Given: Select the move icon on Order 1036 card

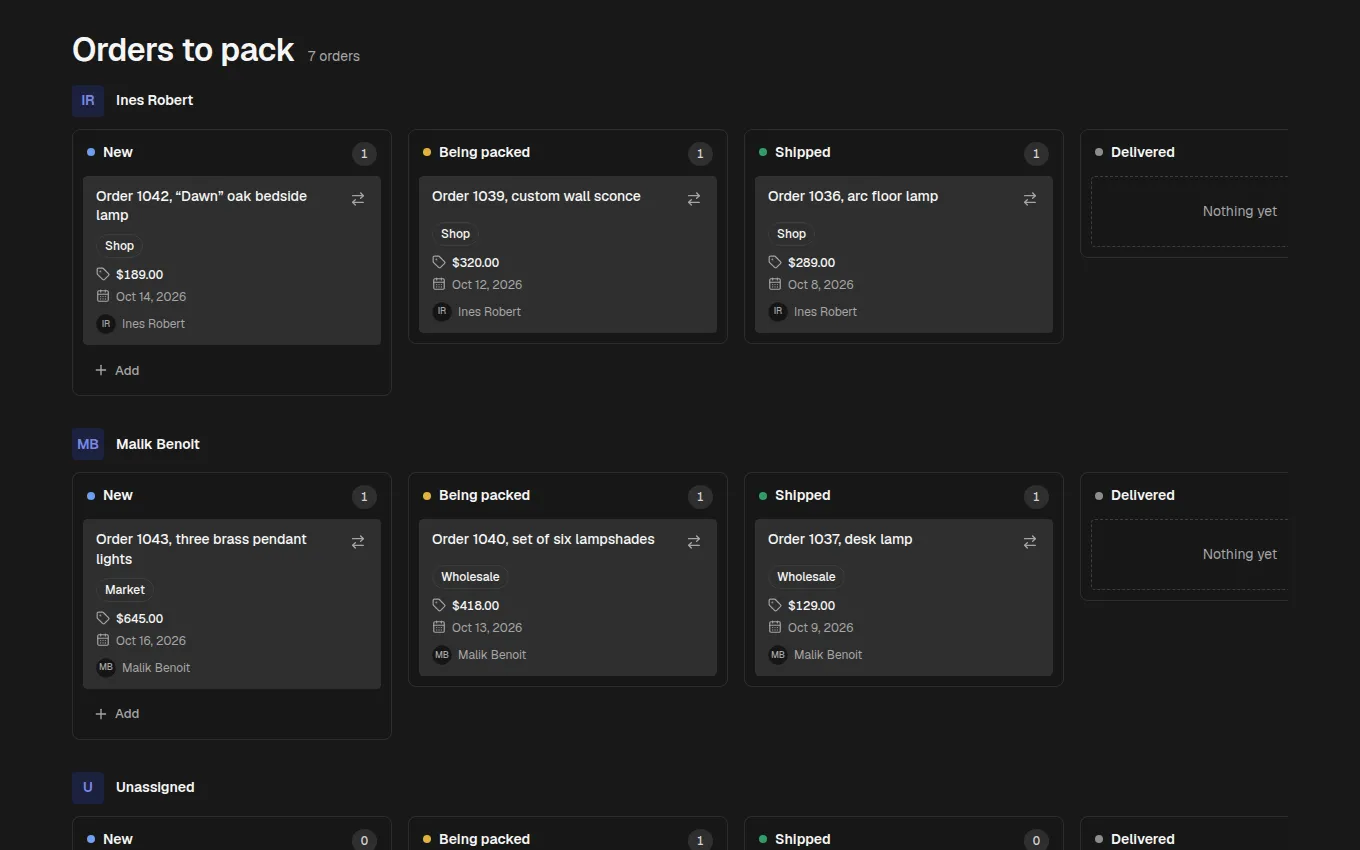Looking at the screenshot, I should click(1030, 200).
